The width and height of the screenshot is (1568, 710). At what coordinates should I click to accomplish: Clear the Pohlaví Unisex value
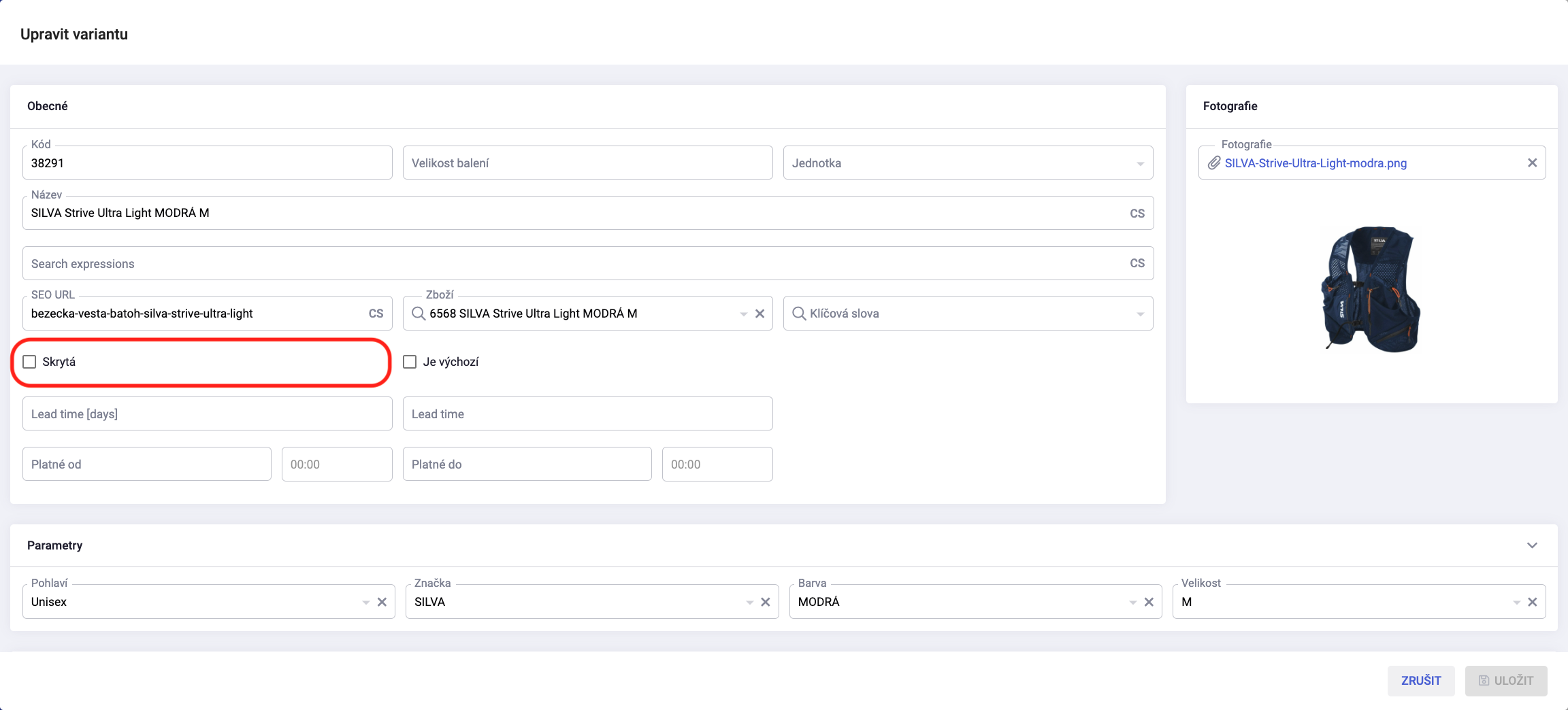point(382,602)
